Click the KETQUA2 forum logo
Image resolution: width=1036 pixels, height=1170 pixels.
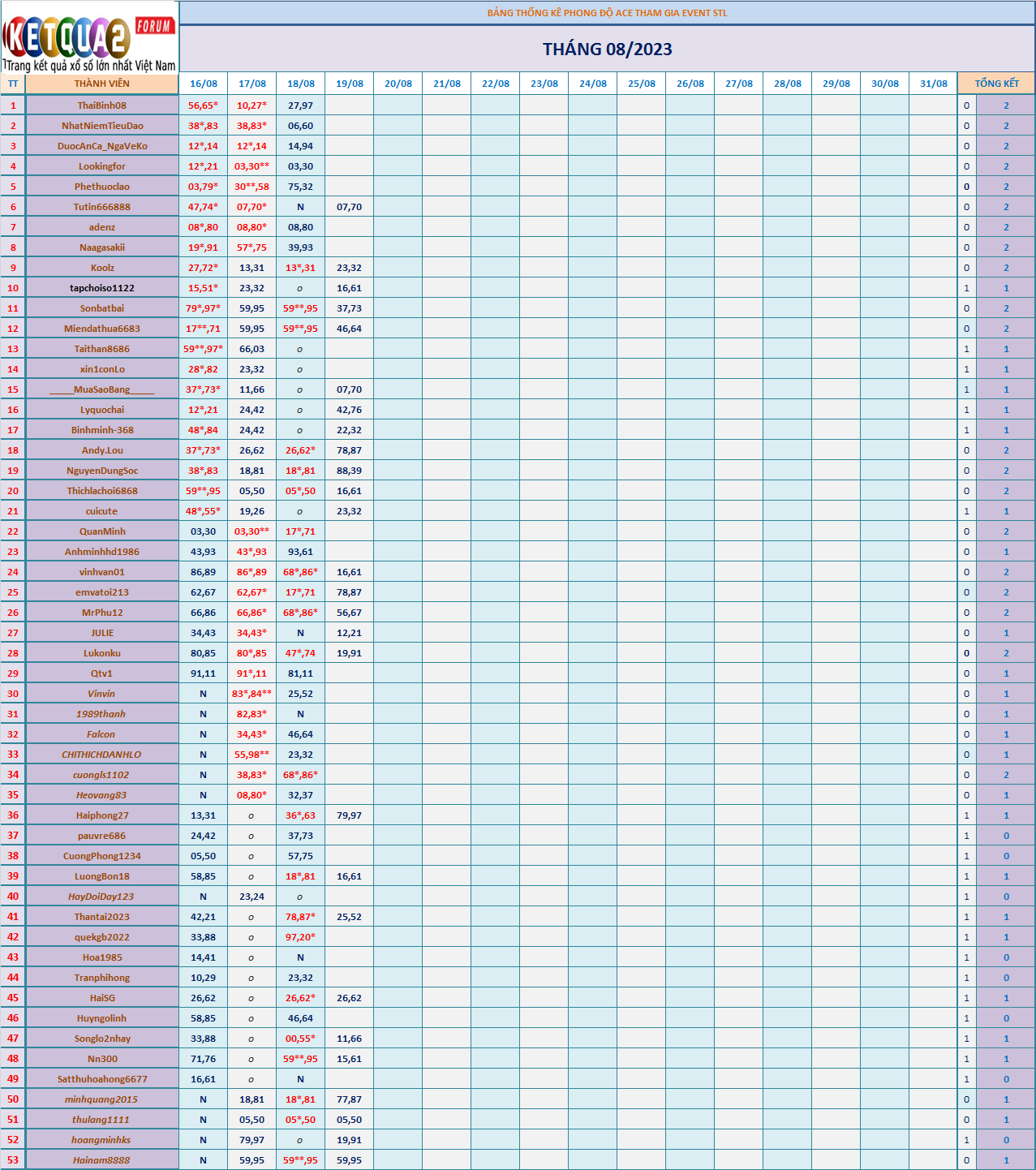[89, 37]
